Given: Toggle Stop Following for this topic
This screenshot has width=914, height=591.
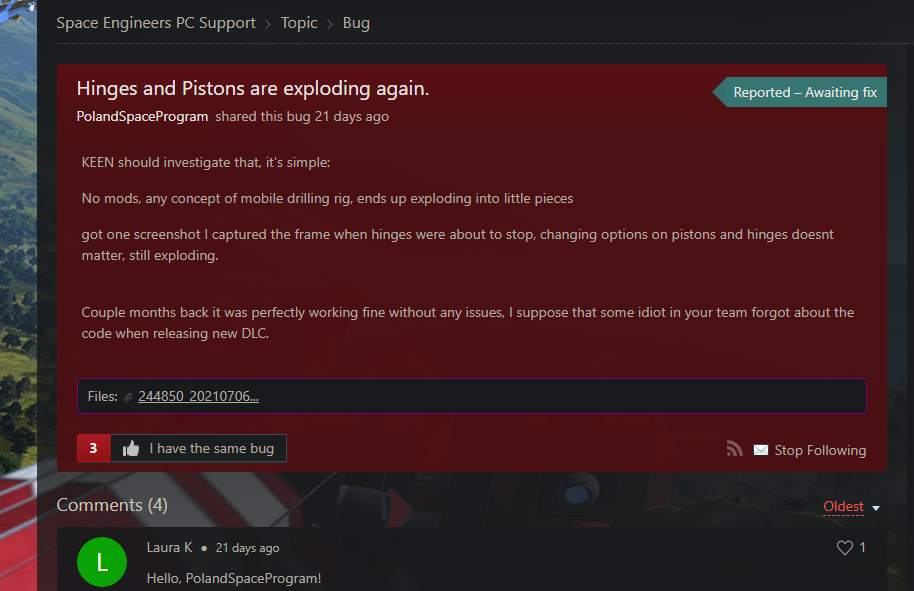Looking at the screenshot, I should pyautogui.click(x=820, y=450).
